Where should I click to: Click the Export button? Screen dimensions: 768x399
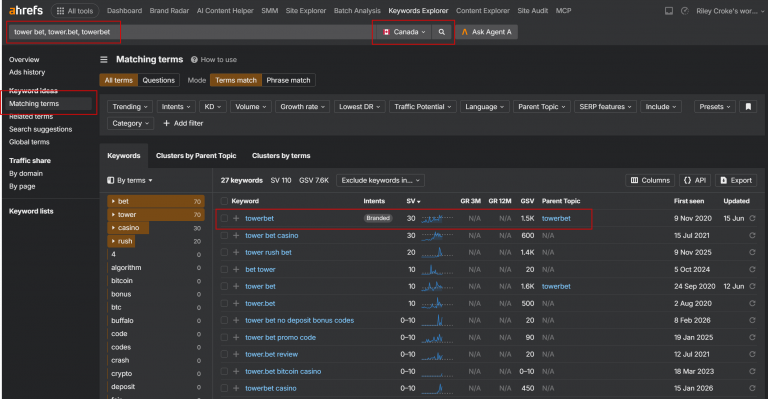tap(736, 180)
